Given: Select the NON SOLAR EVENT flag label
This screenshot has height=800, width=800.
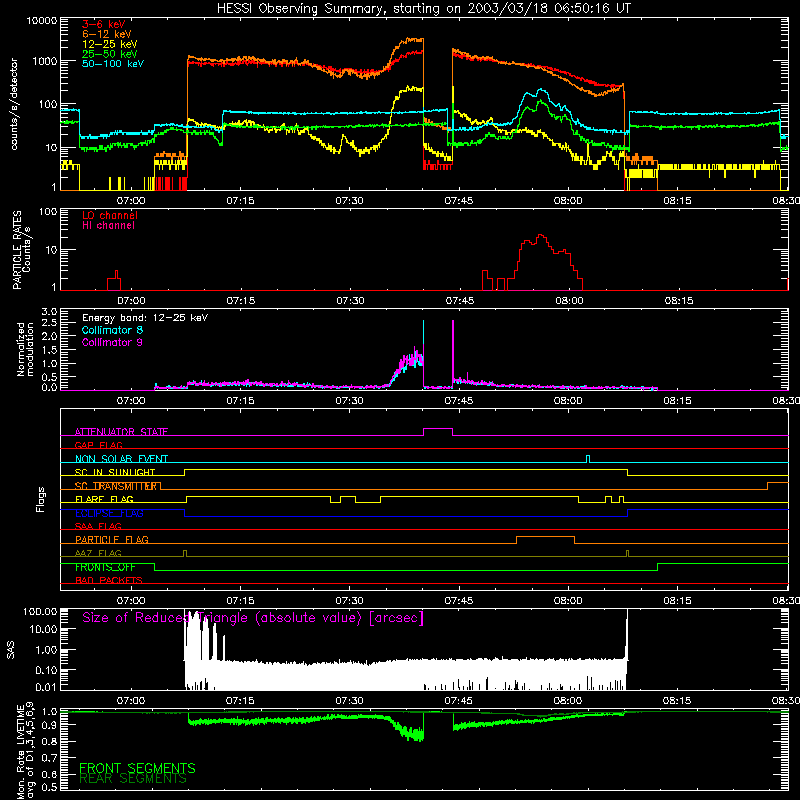Looking at the screenshot, I should pos(121,459).
